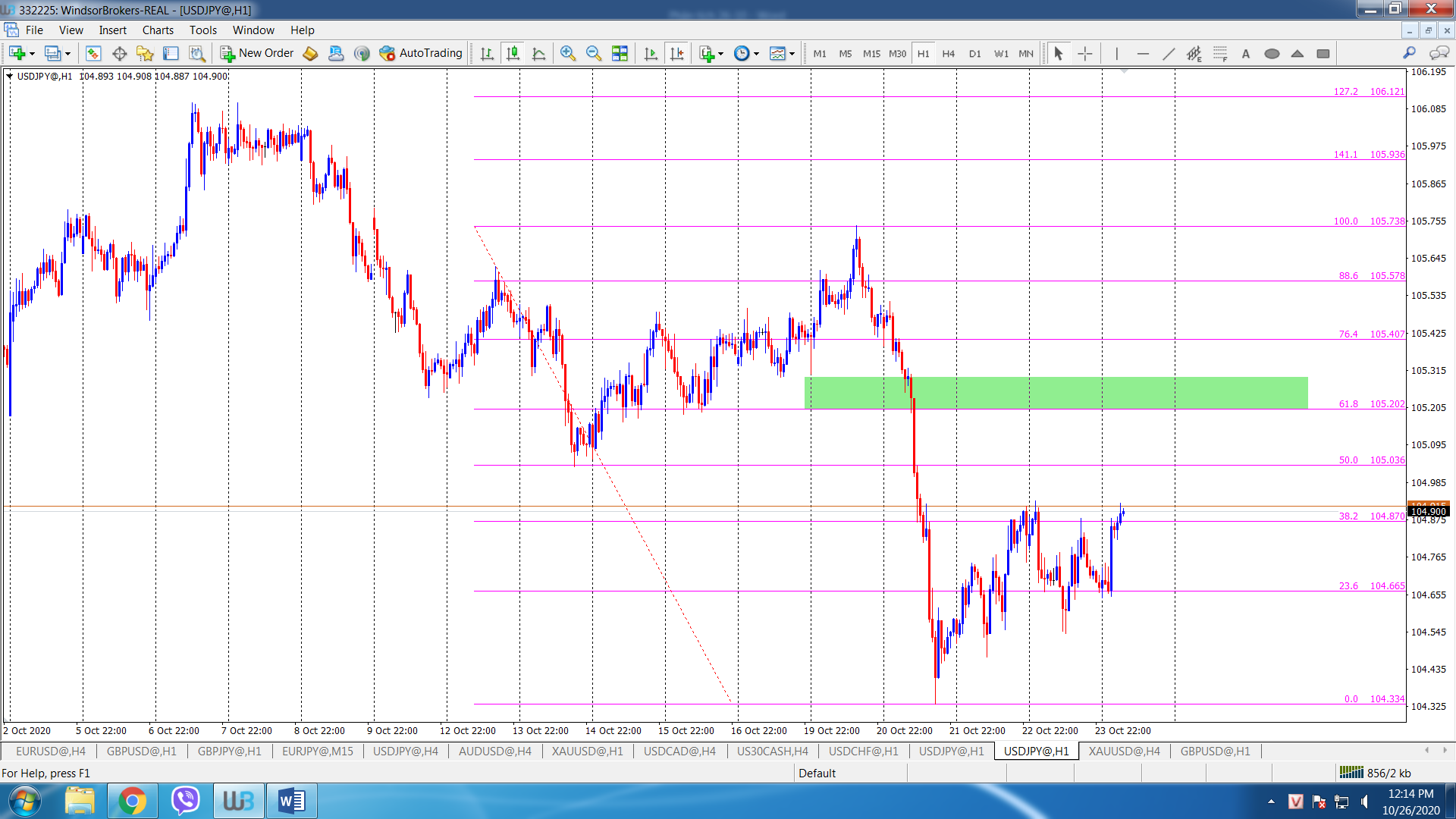Screen dimensions: 1456x819
Task: Expand the Indicators dropdown arrow
Action: pos(720,54)
